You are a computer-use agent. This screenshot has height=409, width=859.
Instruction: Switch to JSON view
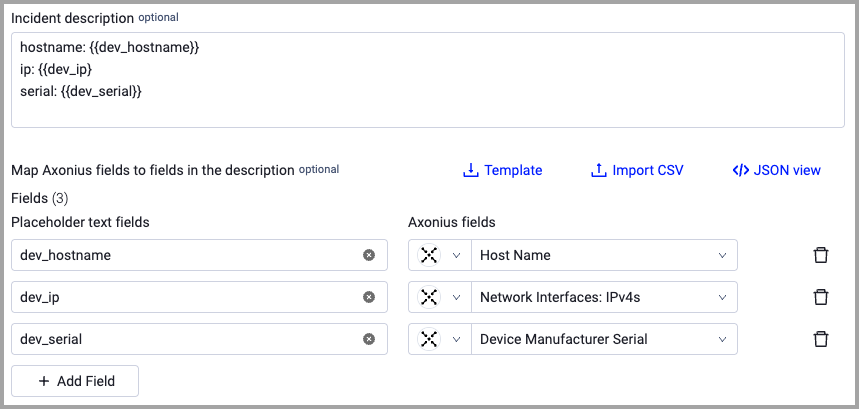(776, 170)
